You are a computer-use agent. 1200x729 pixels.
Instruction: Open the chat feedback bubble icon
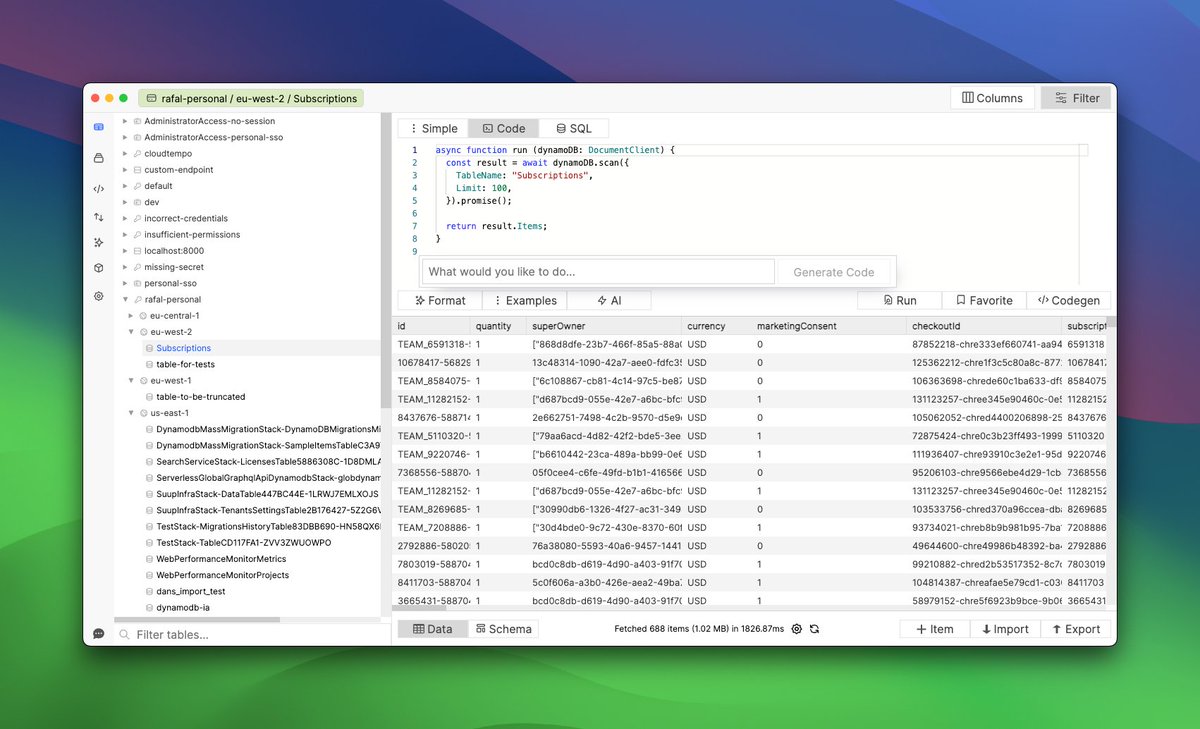tap(99, 634)
